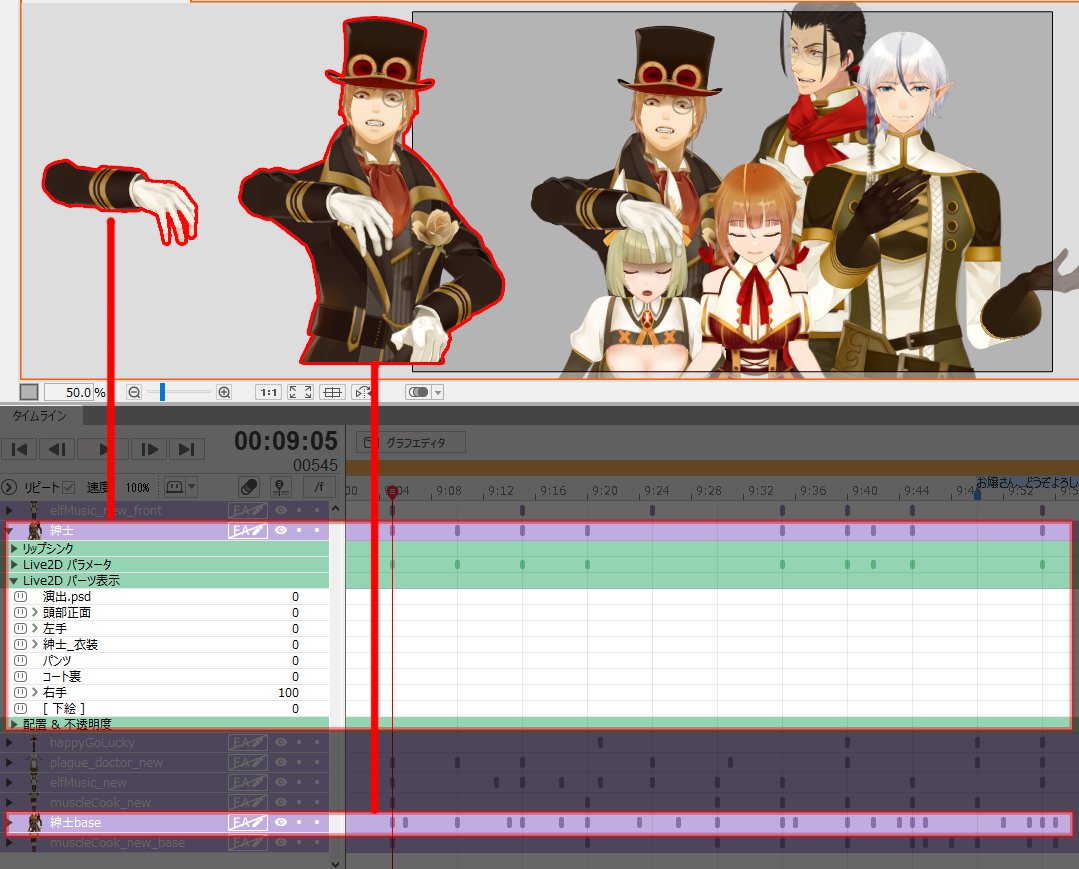Set the view to 1:1 scale
Viewport: 1079px width, 869px height.
coord(268,392)
